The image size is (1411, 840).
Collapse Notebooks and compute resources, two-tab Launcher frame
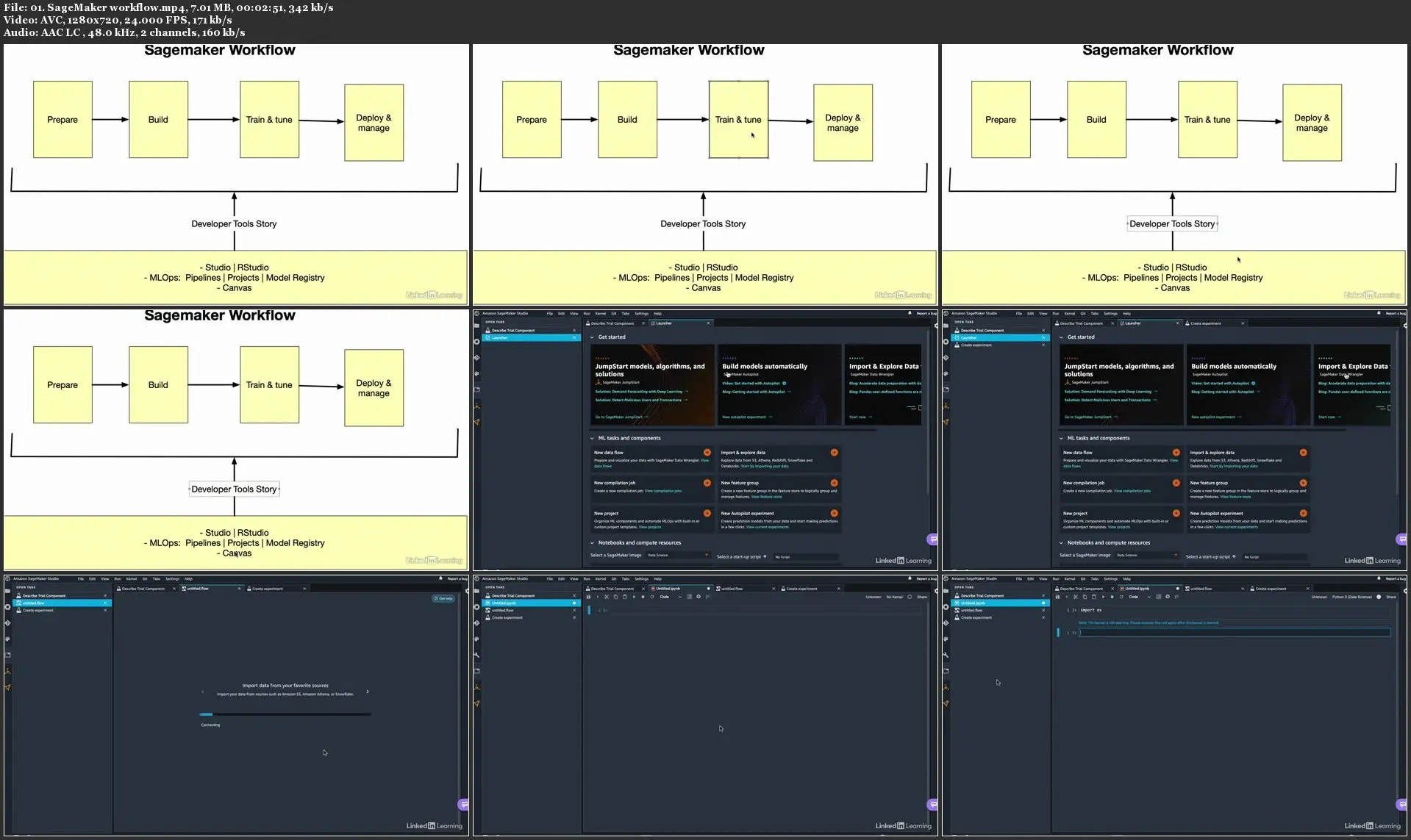click(x=592, y=543)
